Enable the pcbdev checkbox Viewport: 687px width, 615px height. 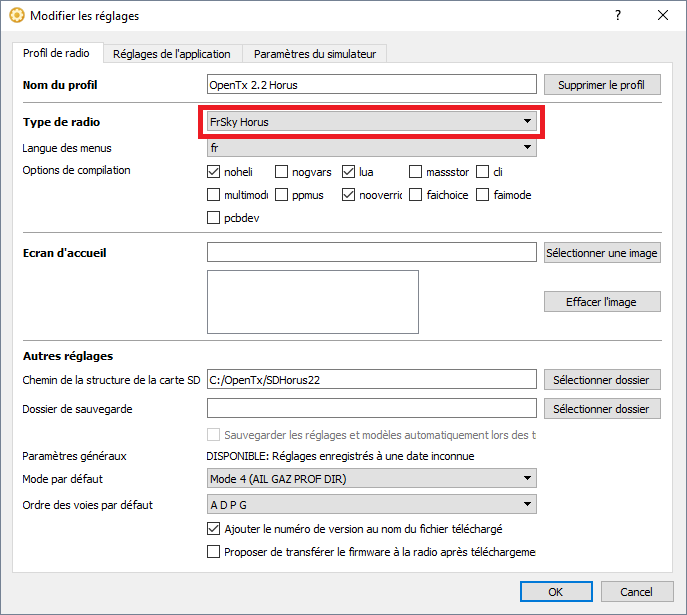pos(213,217)
